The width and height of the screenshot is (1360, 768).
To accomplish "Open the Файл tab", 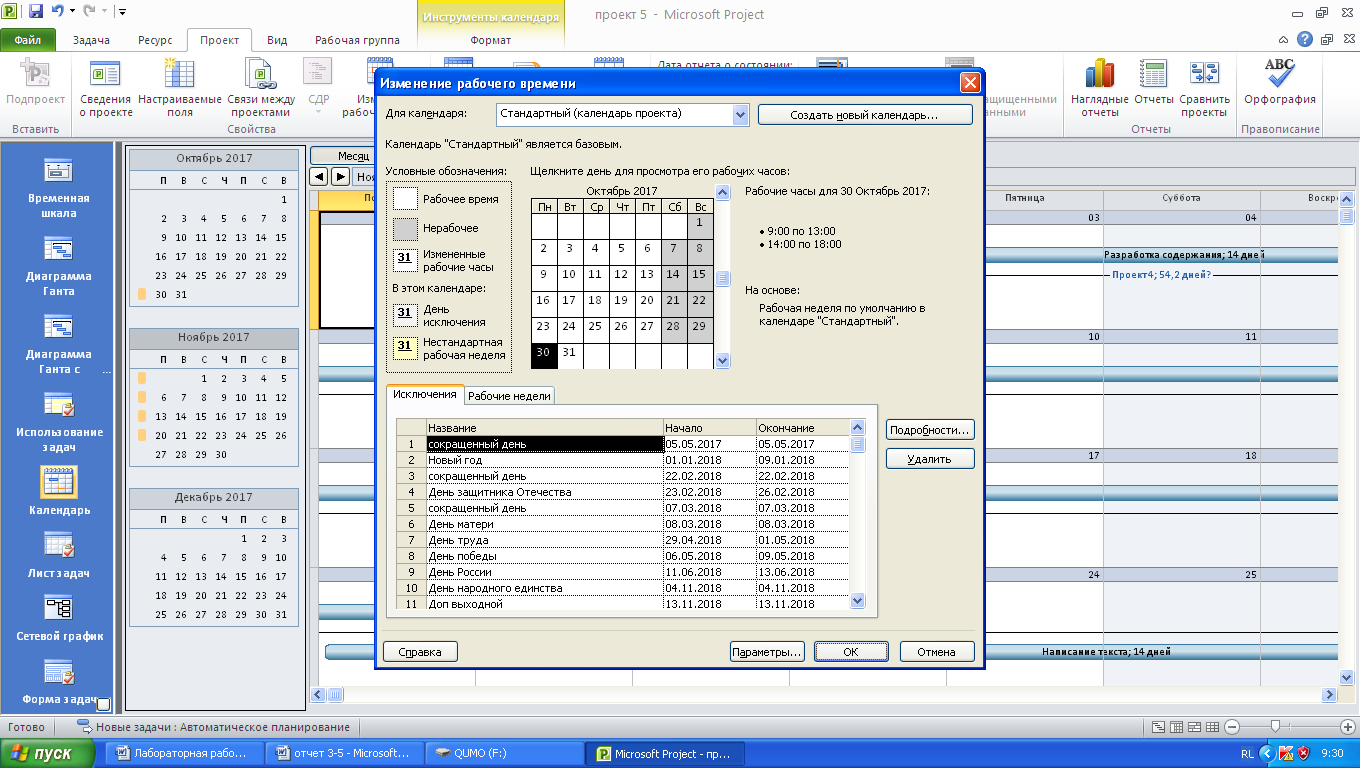I will pyautogui.click(x=28, y=40).
